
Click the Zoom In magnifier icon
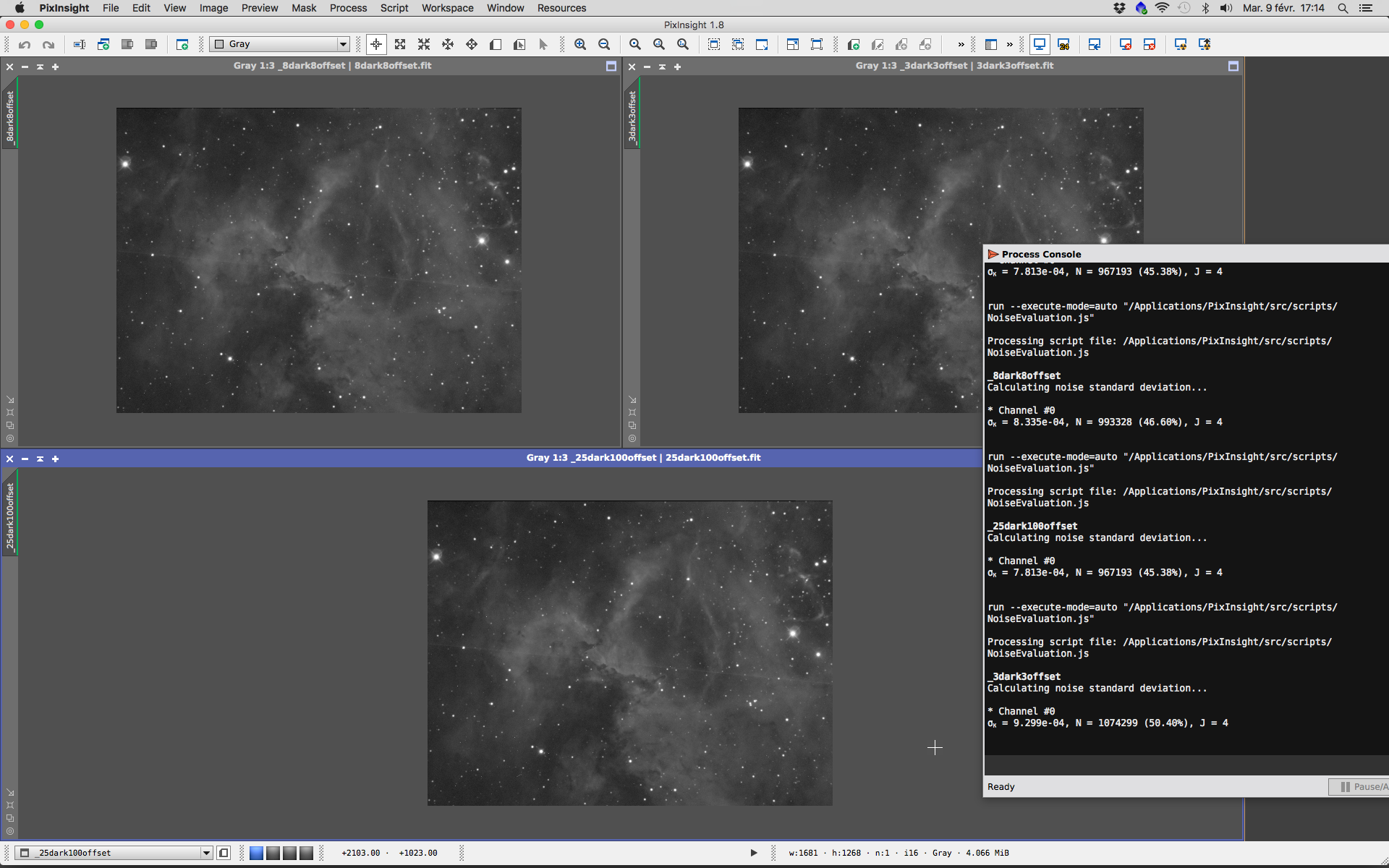(x=579, y=44)
